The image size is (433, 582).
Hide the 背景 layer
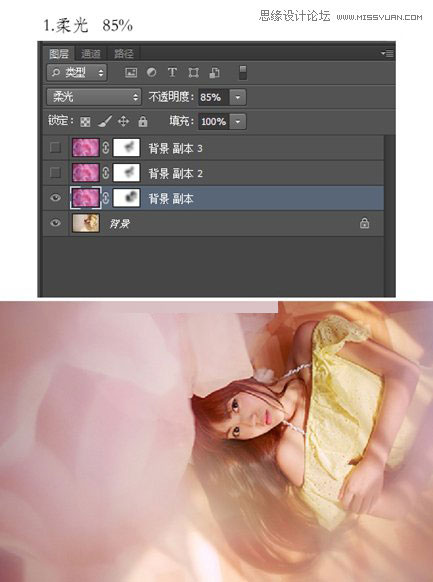(x=55, y=223)
